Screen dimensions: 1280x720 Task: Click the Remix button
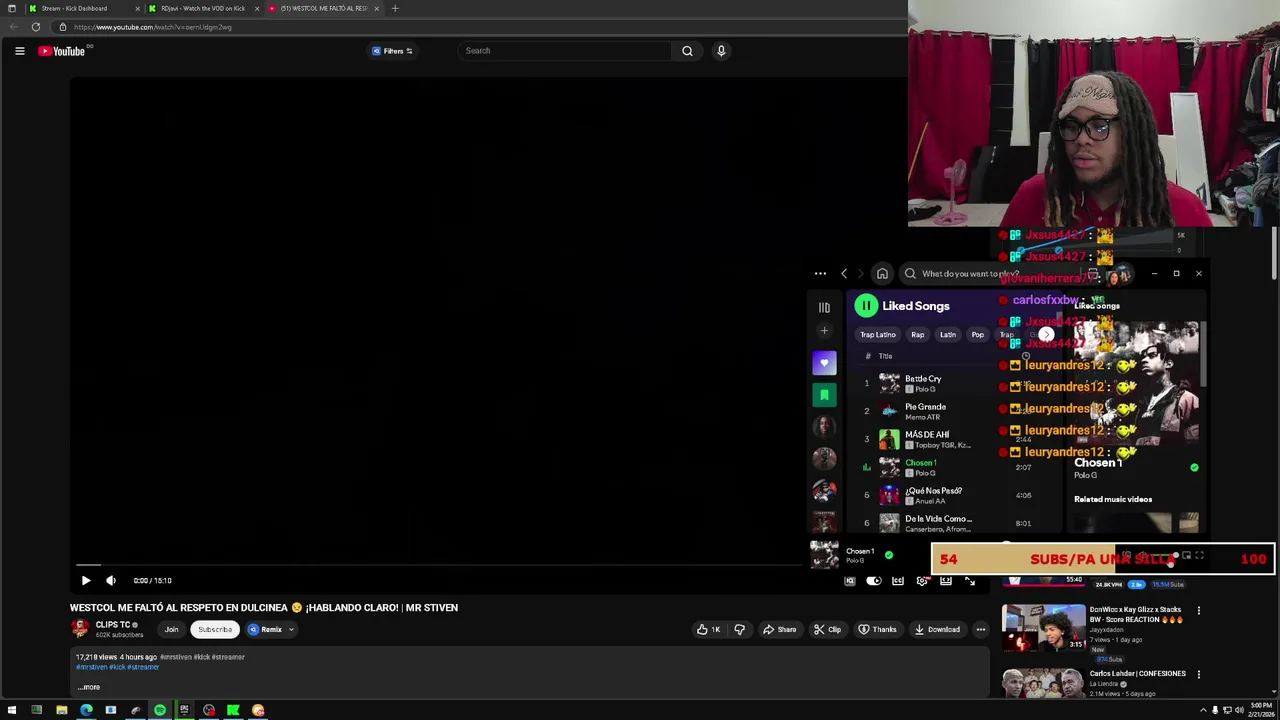click(x=266, y=629)
